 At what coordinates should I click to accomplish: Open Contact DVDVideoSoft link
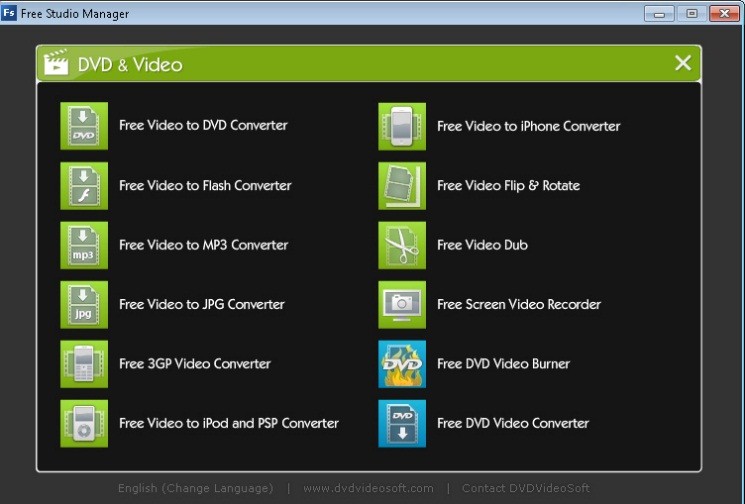coord(526,488)
